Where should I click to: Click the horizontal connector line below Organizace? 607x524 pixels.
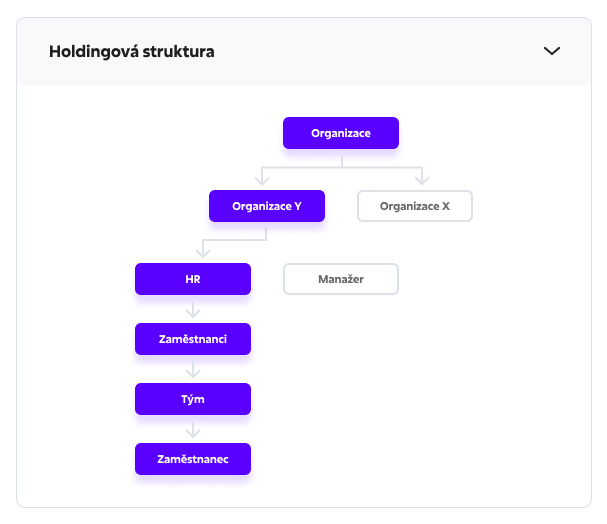click(341, 166)
